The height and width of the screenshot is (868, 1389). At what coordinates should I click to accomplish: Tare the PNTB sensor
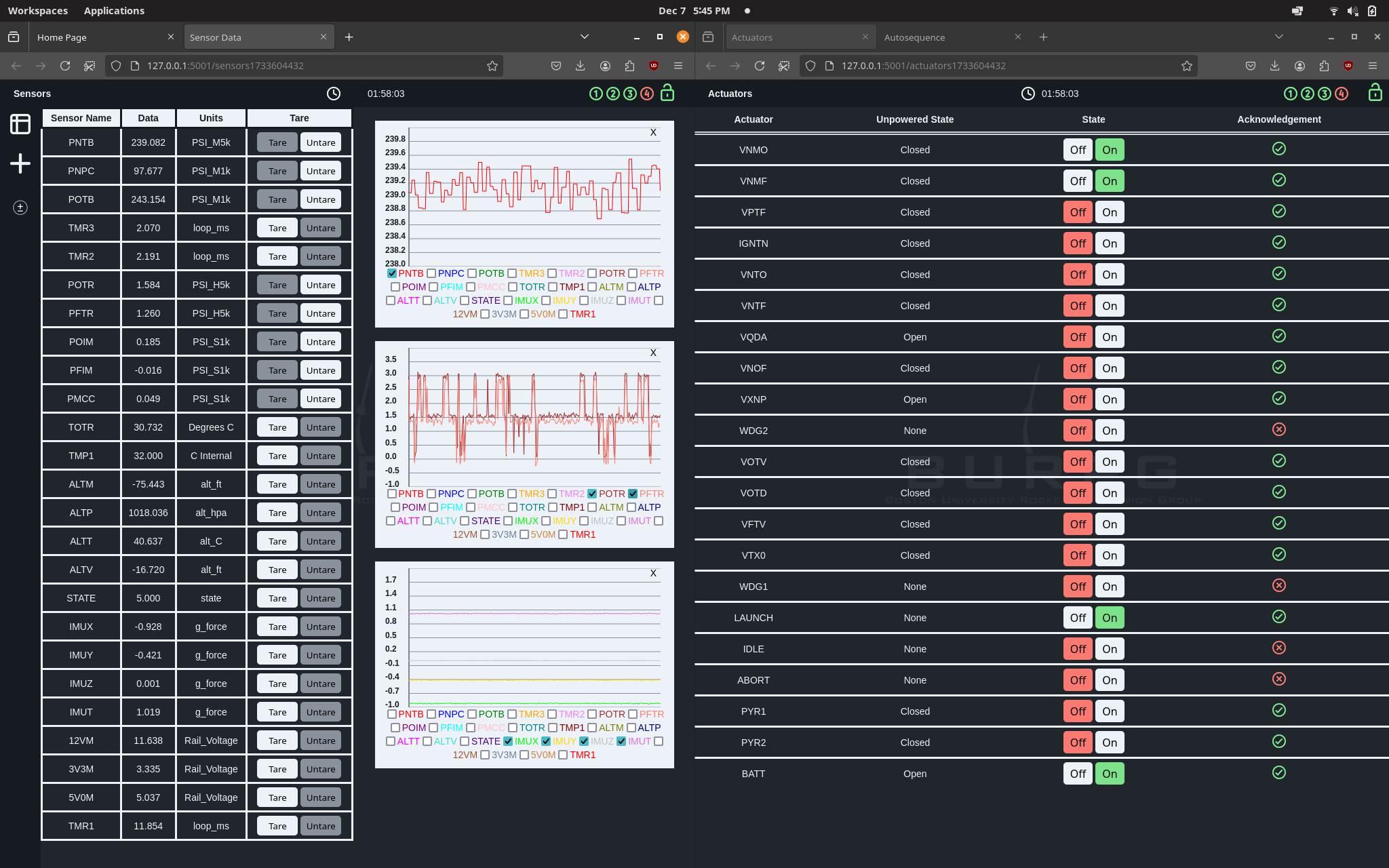tap(277, 142)
